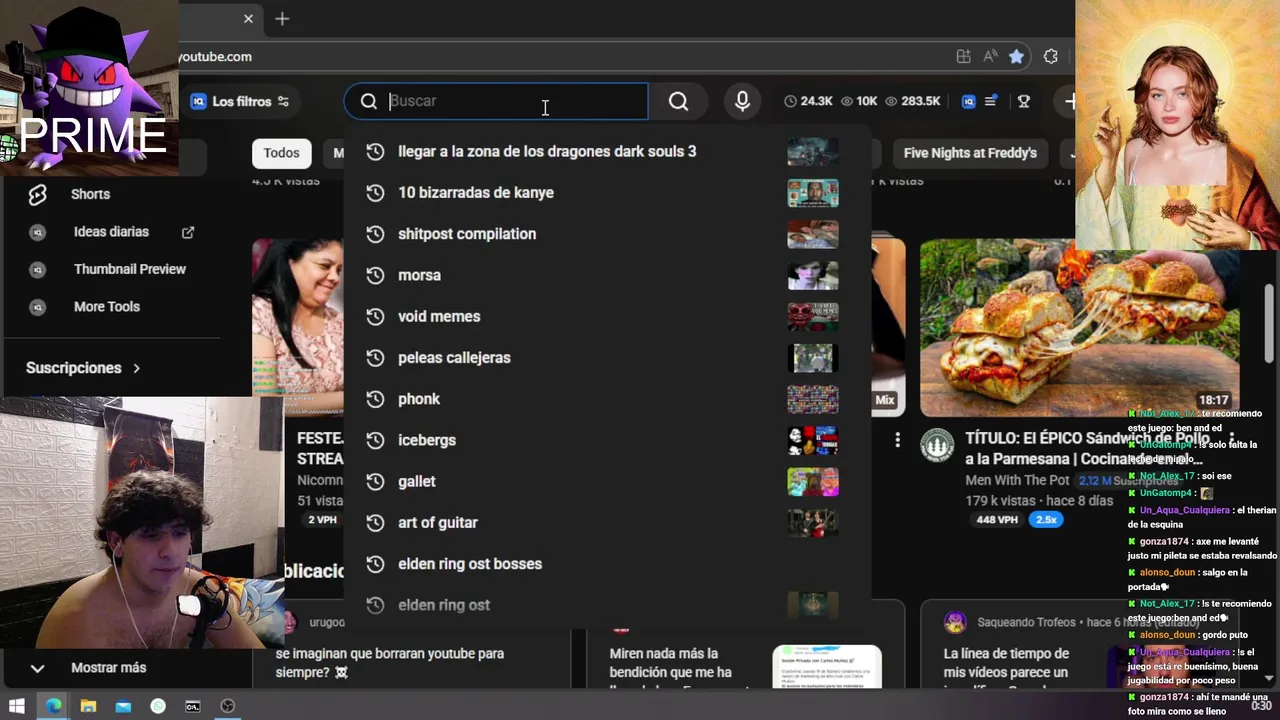The height and width of the screenshot is (720, 1280).
Task: Open Ideas diarias external link icon
Action: point(188,232)
